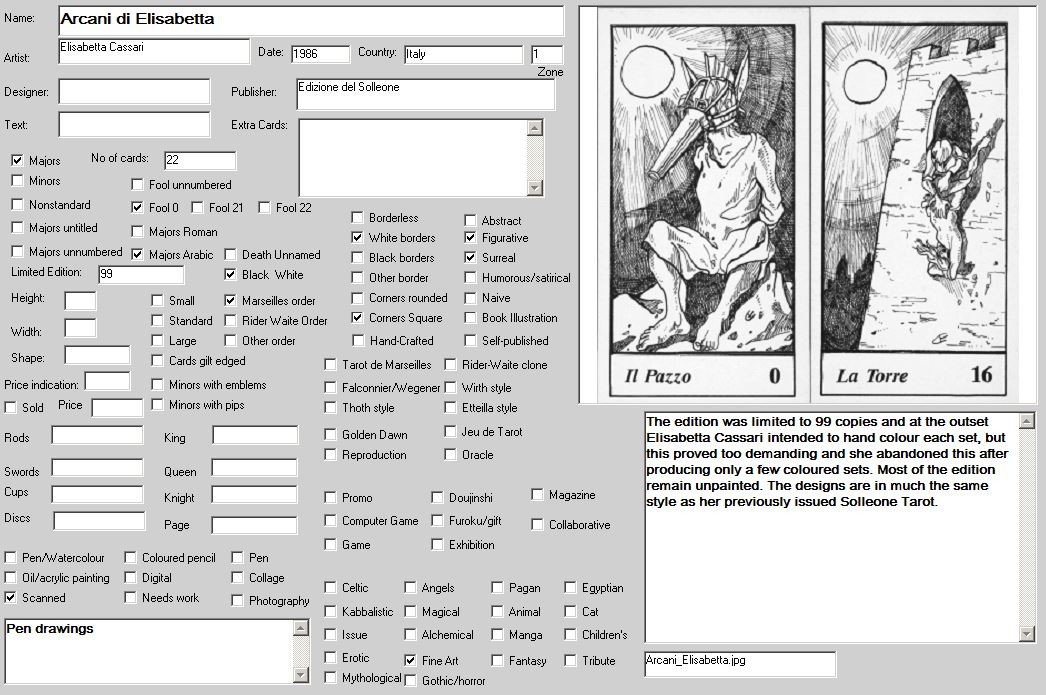Viewport: 1046px width, 695px height.
Task: Tick the Minors checkbox
Action: click(17, 181)
